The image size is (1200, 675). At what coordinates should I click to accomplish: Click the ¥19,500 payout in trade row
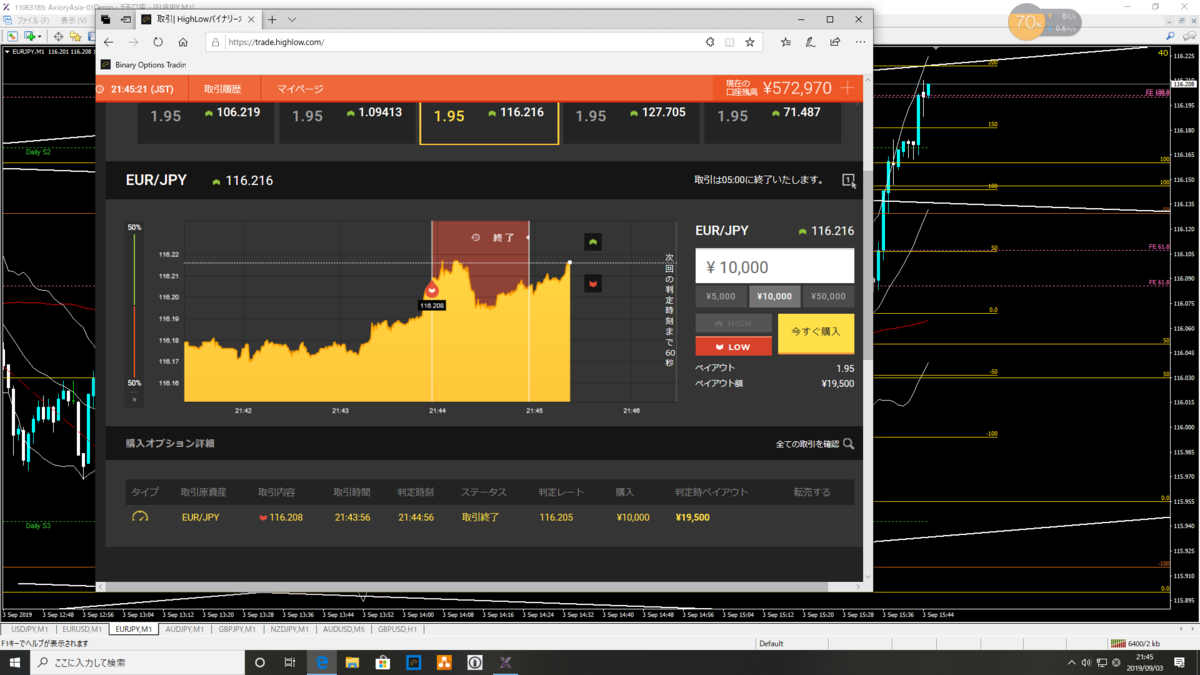(x=692, y=517)
